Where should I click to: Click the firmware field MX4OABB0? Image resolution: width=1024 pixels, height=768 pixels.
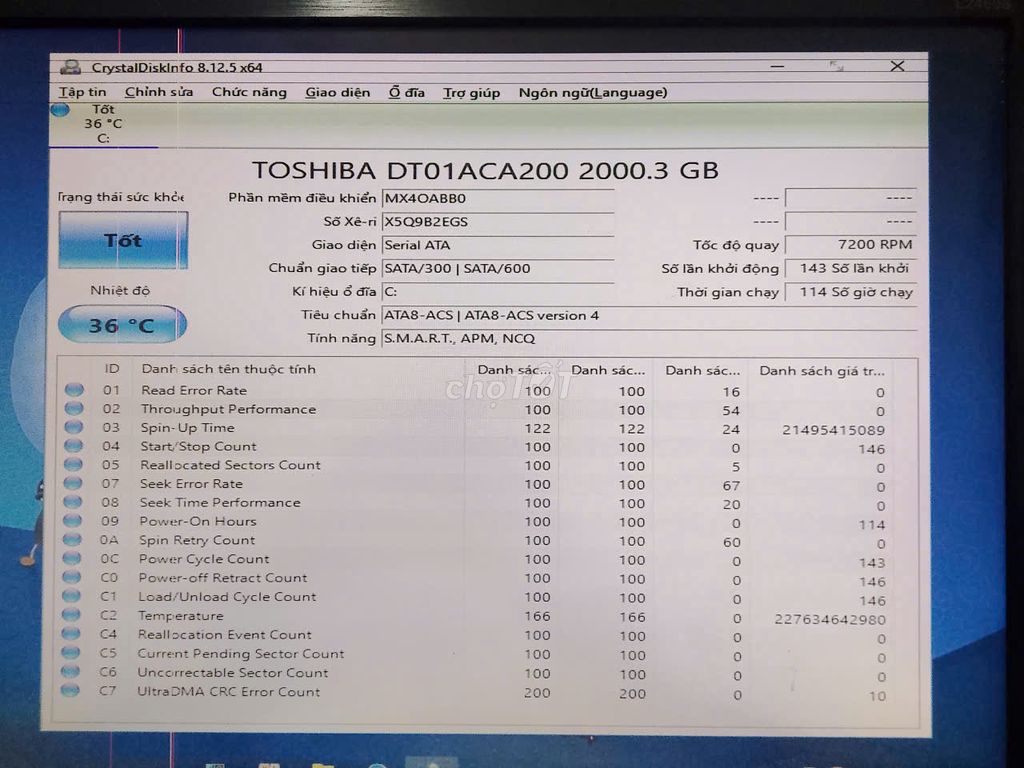[x=498, y=199]
